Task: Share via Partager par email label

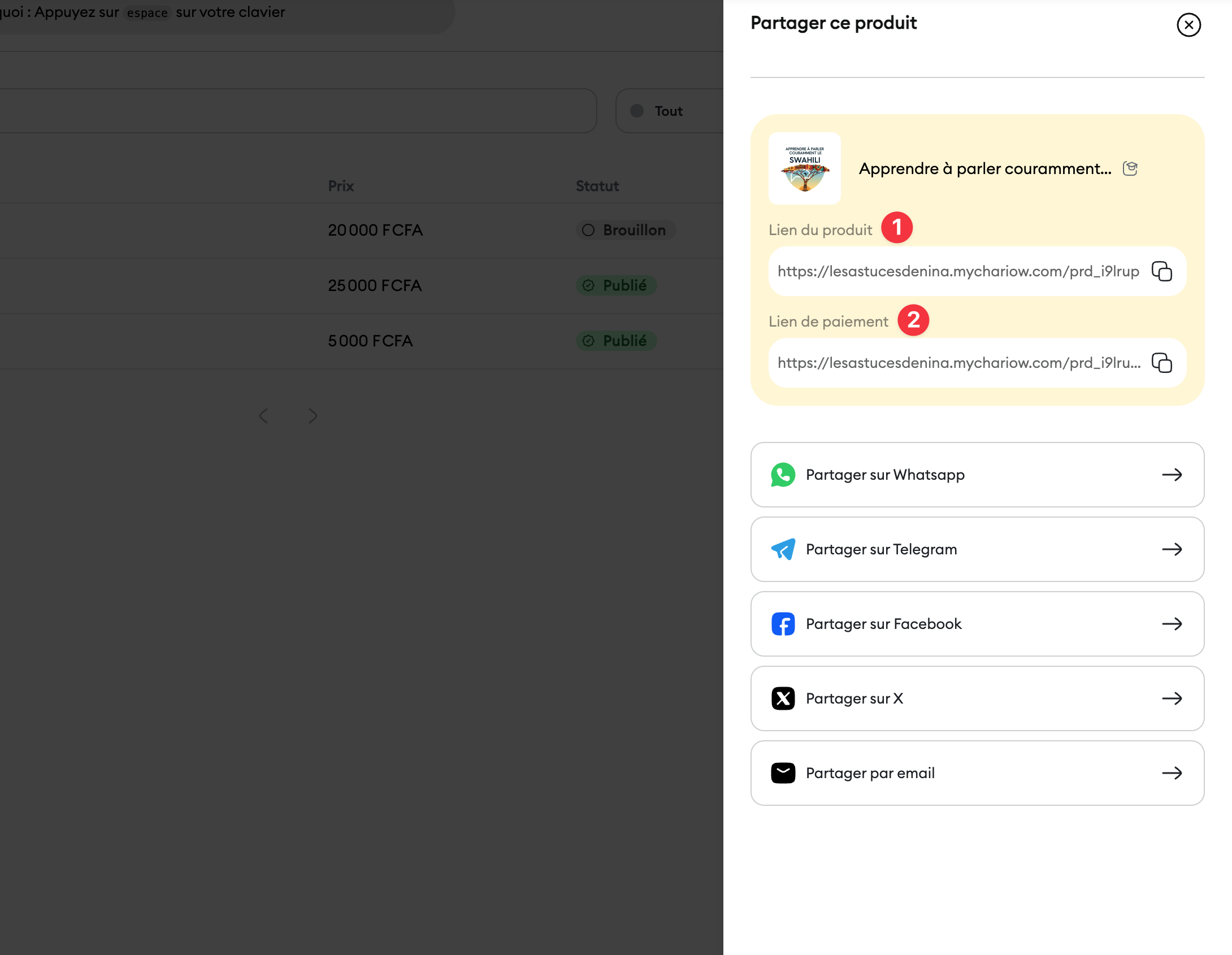Action: 870,773
